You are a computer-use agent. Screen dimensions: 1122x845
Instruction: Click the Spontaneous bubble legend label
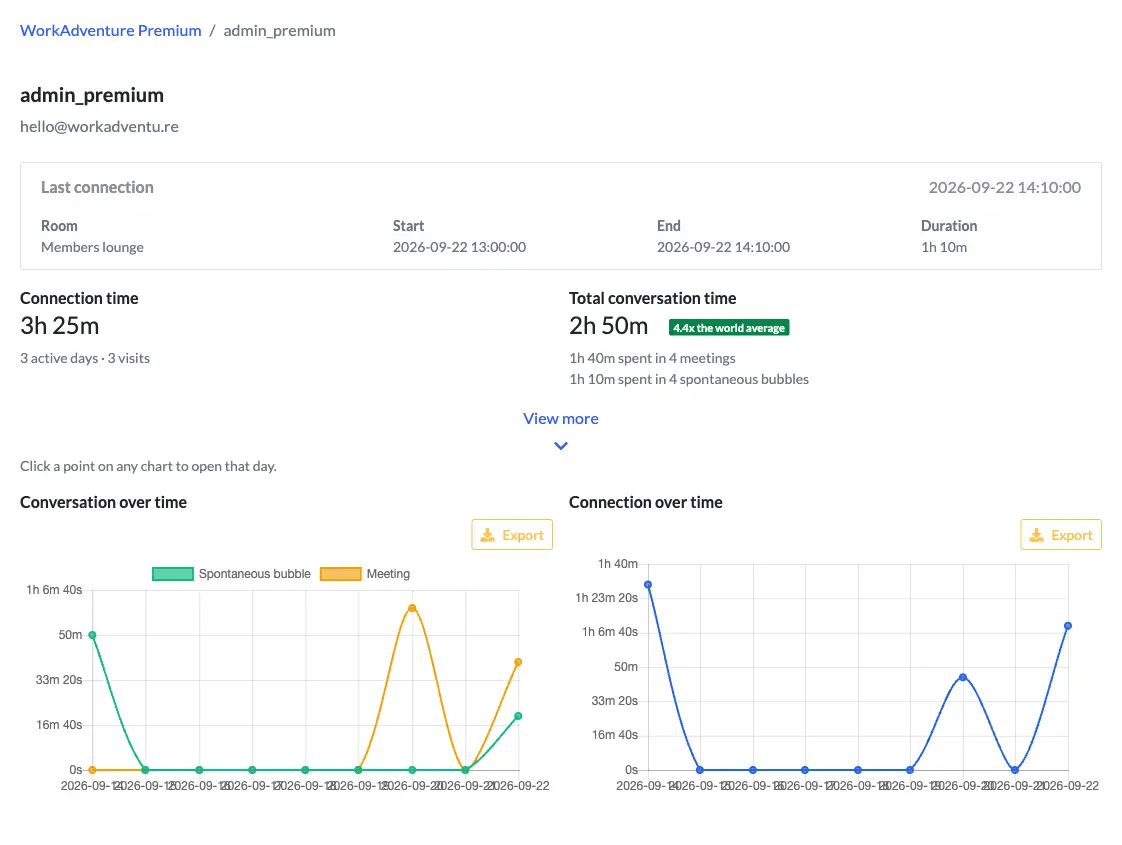pos(255,574)
